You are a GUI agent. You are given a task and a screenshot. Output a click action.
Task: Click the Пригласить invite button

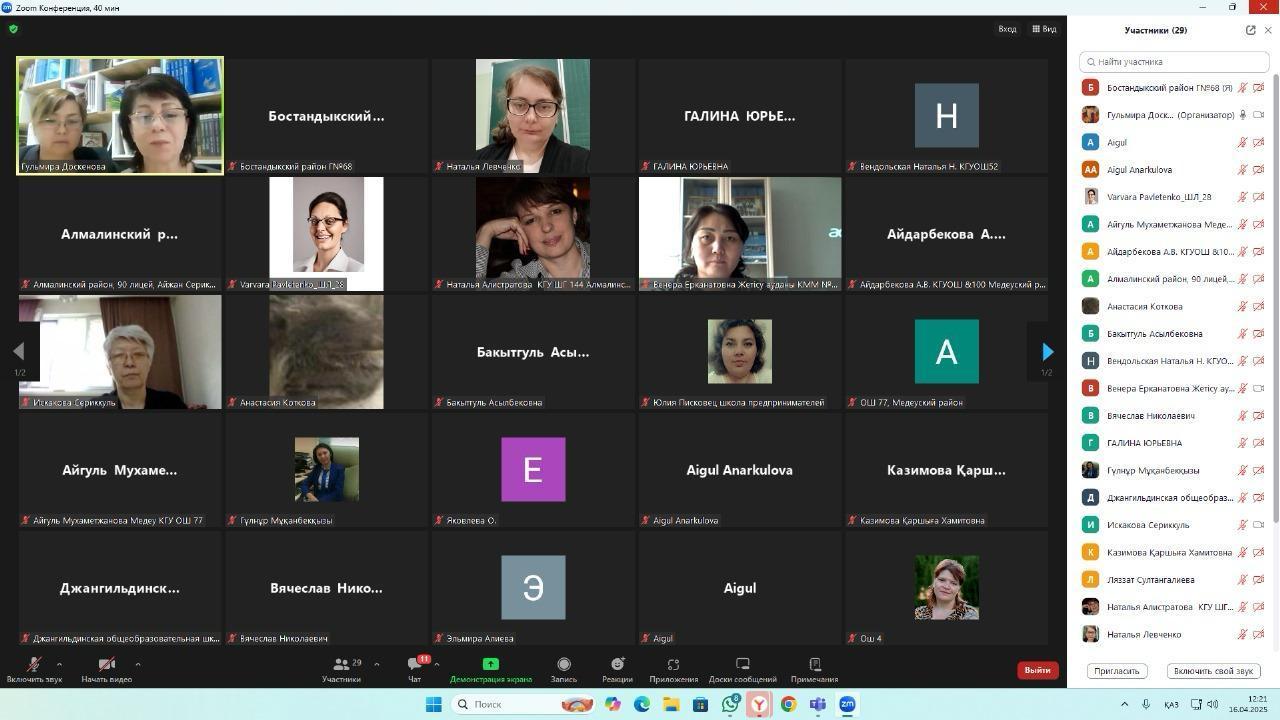[1116, 671]
